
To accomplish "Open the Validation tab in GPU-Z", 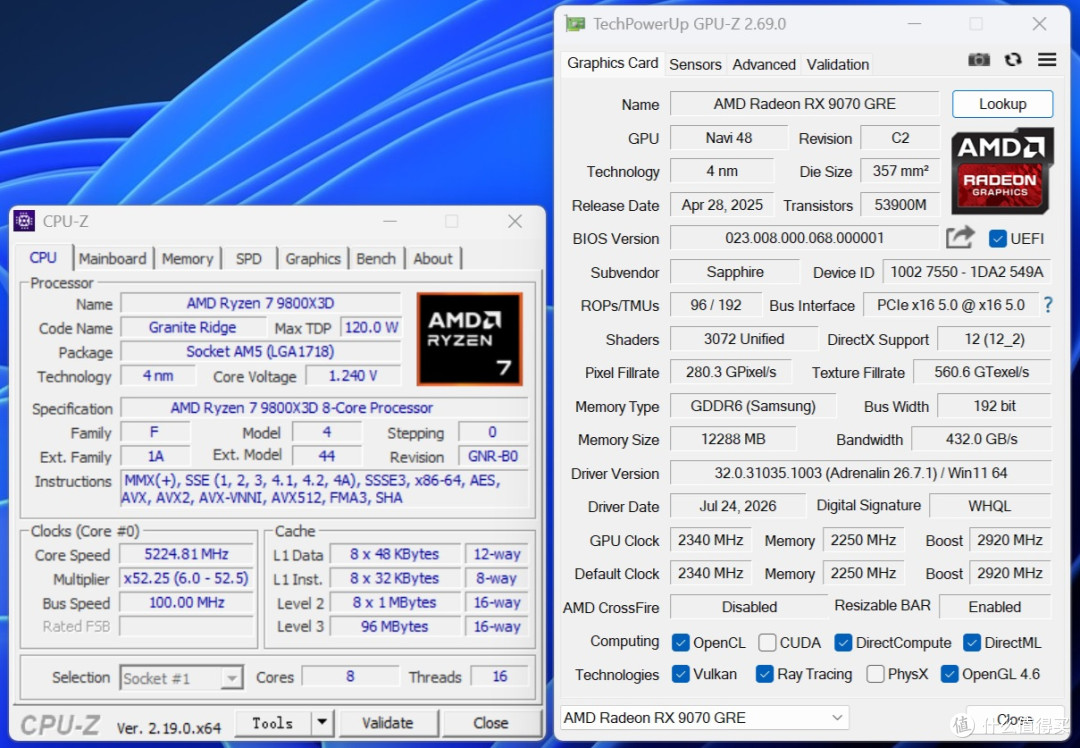I will click(x=838, y=65).
